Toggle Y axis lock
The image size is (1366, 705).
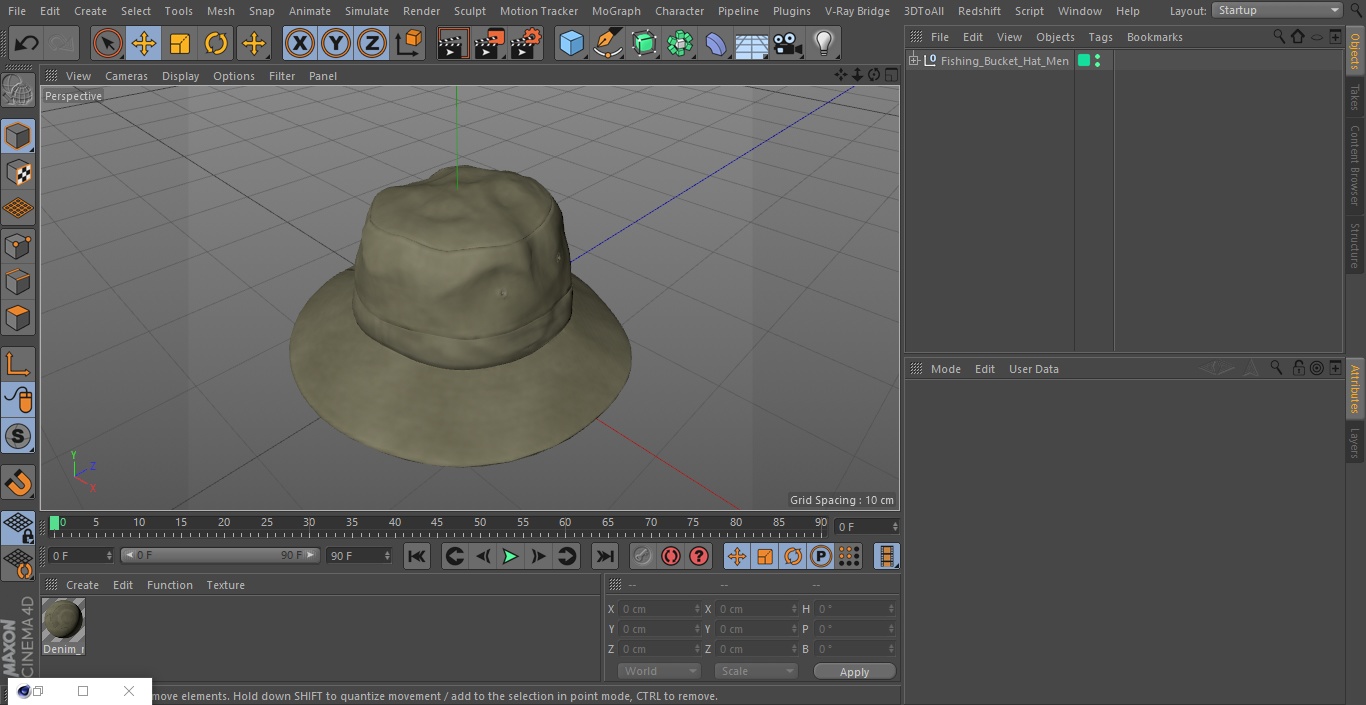336,43
